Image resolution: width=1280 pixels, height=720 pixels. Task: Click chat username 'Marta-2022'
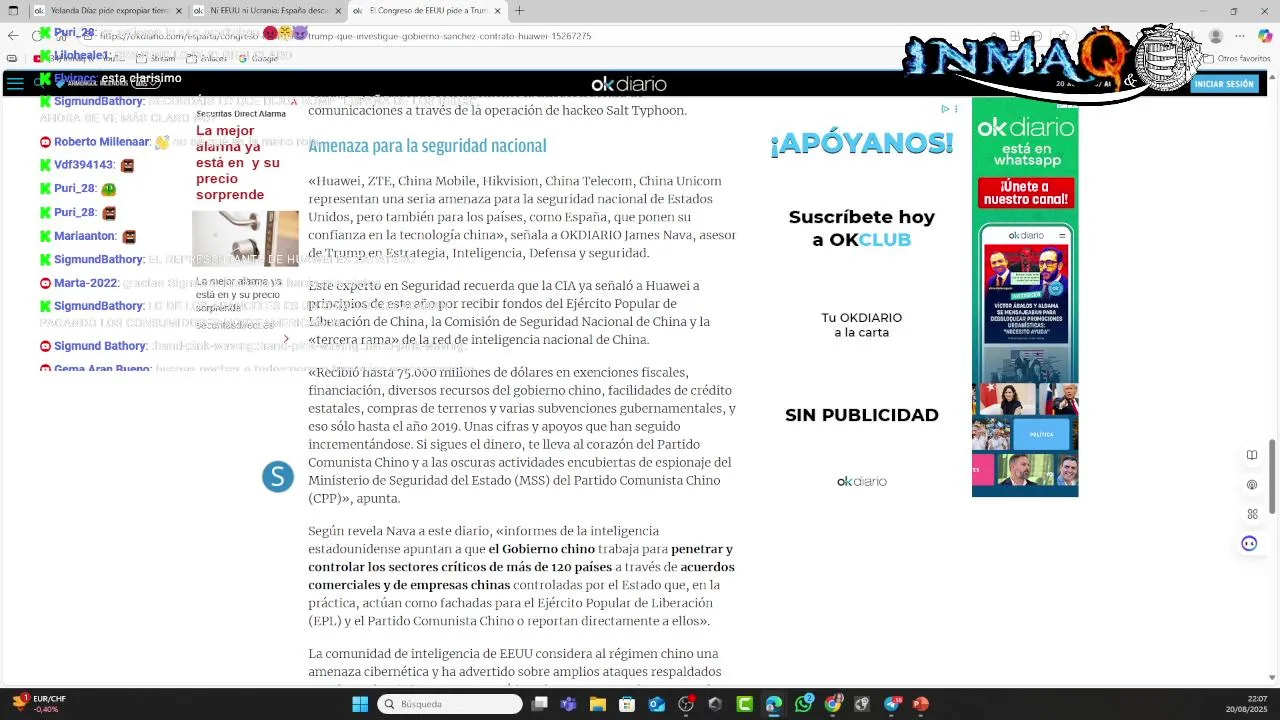coord(85,283)
